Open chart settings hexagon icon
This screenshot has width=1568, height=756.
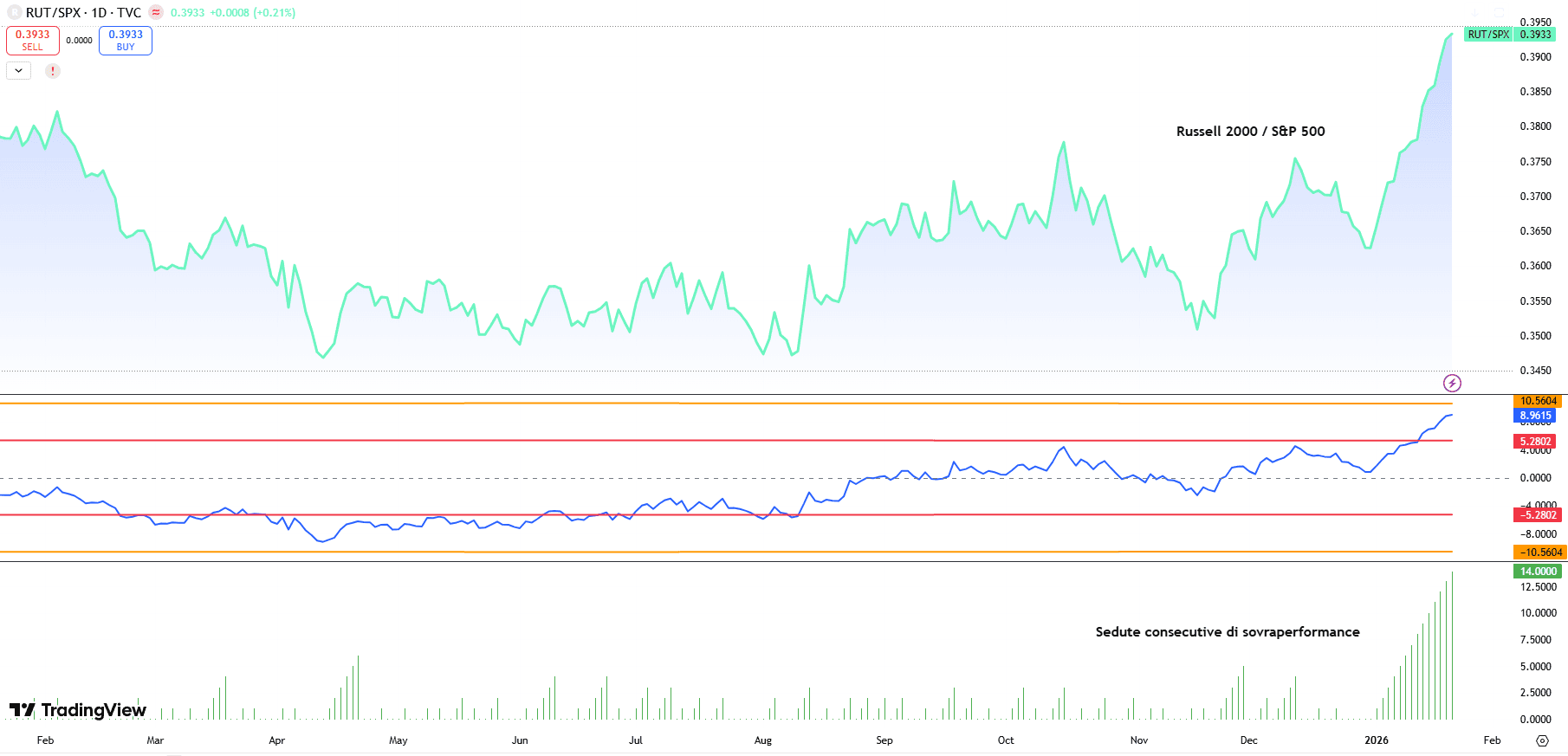1542,740
